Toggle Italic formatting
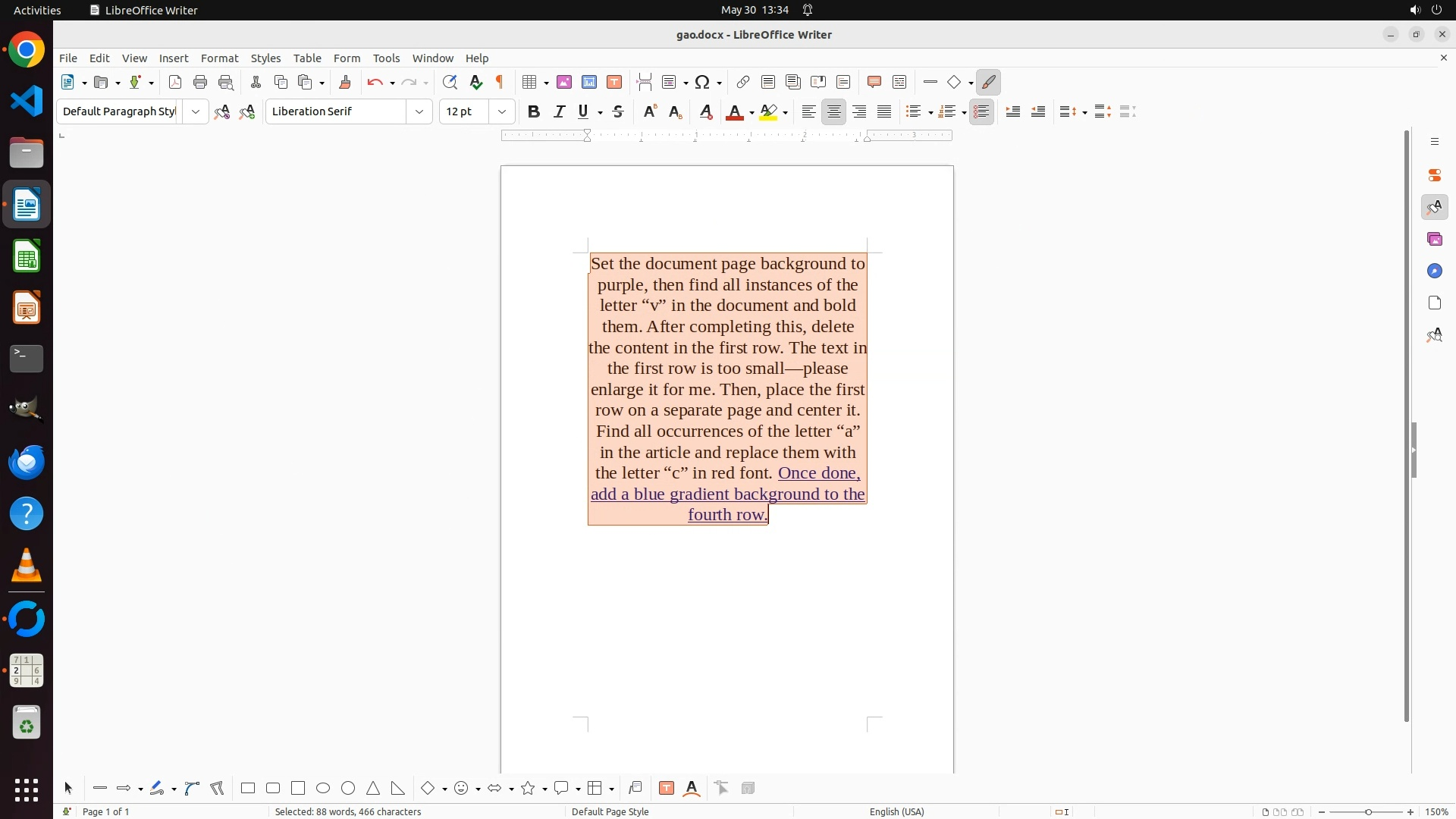The height and width of the screenshot is (819, 1456). 560,111
